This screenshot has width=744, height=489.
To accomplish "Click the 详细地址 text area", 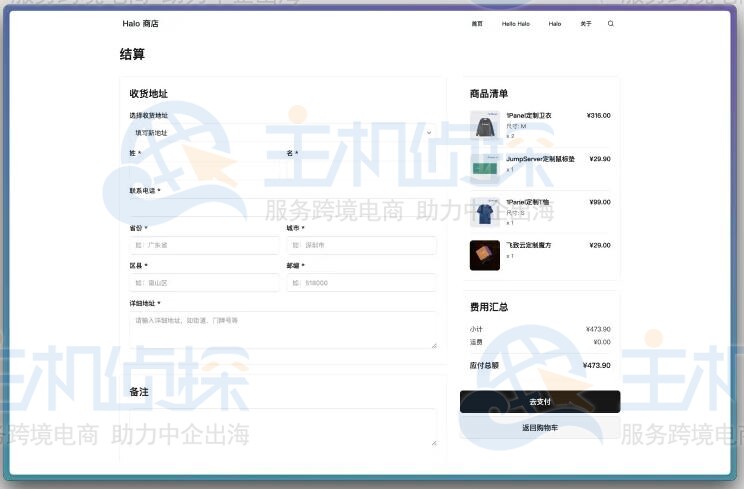I will pos(283,330).
